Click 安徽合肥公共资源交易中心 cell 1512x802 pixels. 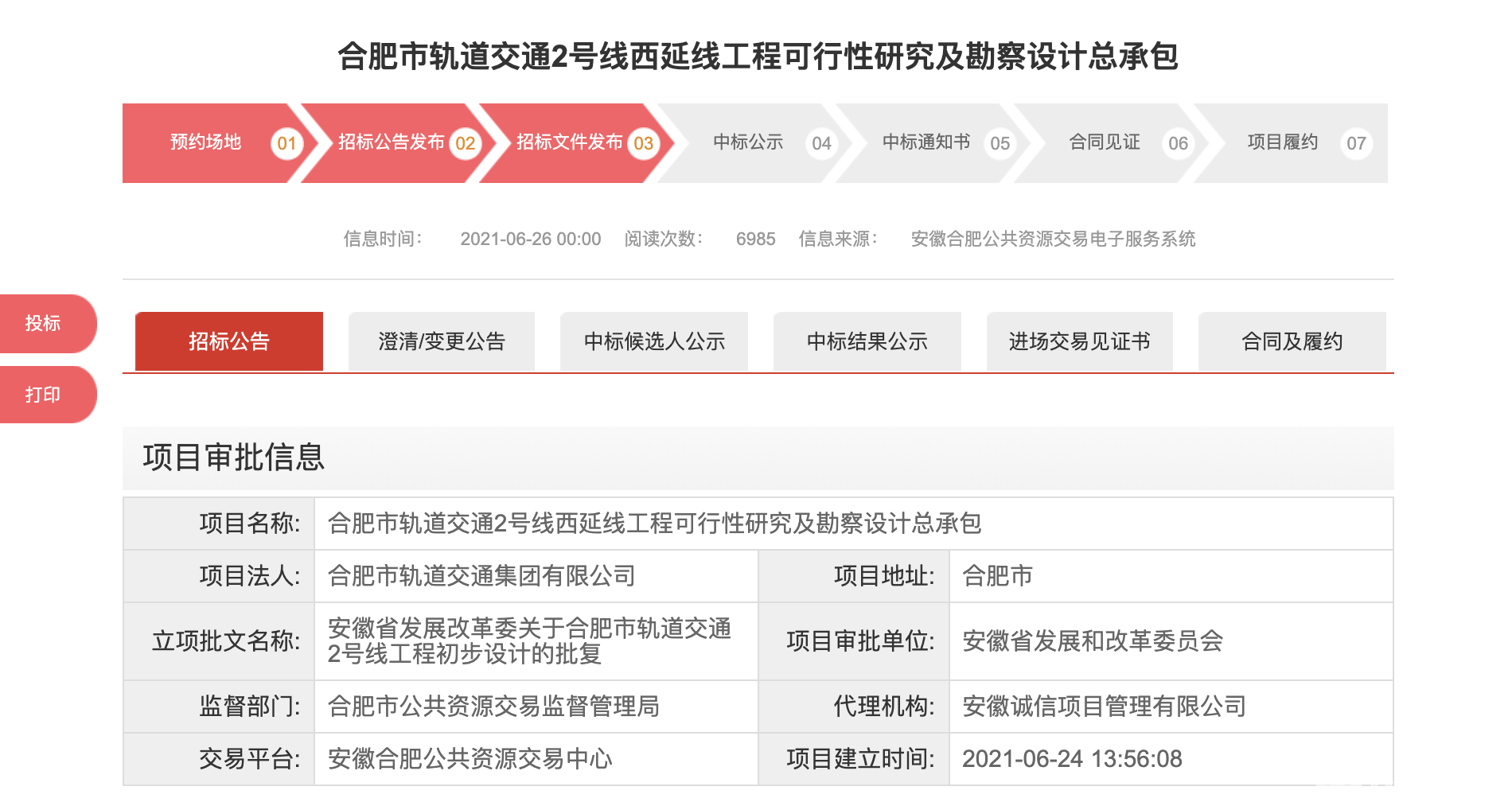click(x=536, y=759)
